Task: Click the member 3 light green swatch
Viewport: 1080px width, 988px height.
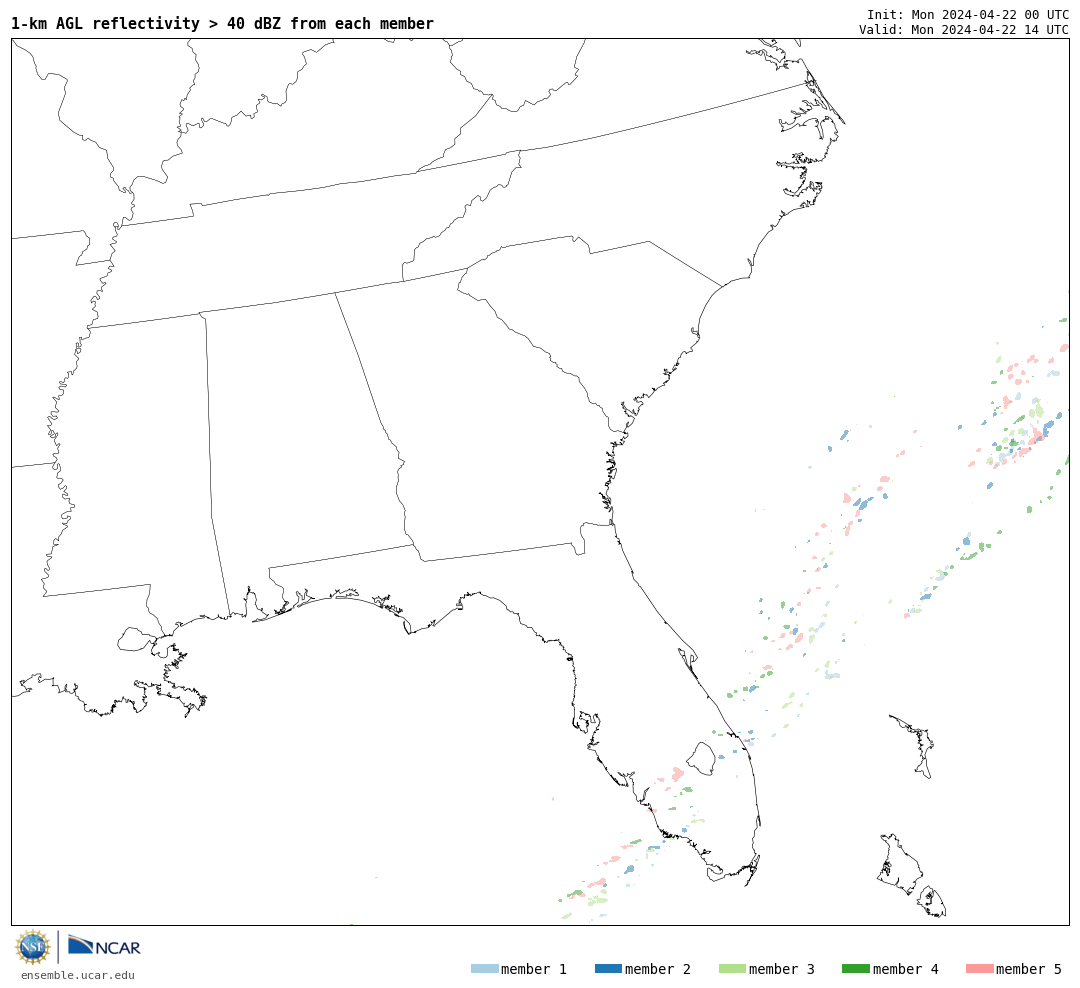Action: pos(732,969)
